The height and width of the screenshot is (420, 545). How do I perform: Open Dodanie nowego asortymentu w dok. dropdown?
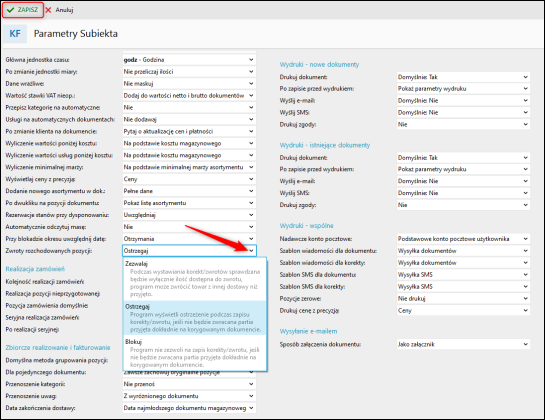pyautogui.click(x=189, y=191)
